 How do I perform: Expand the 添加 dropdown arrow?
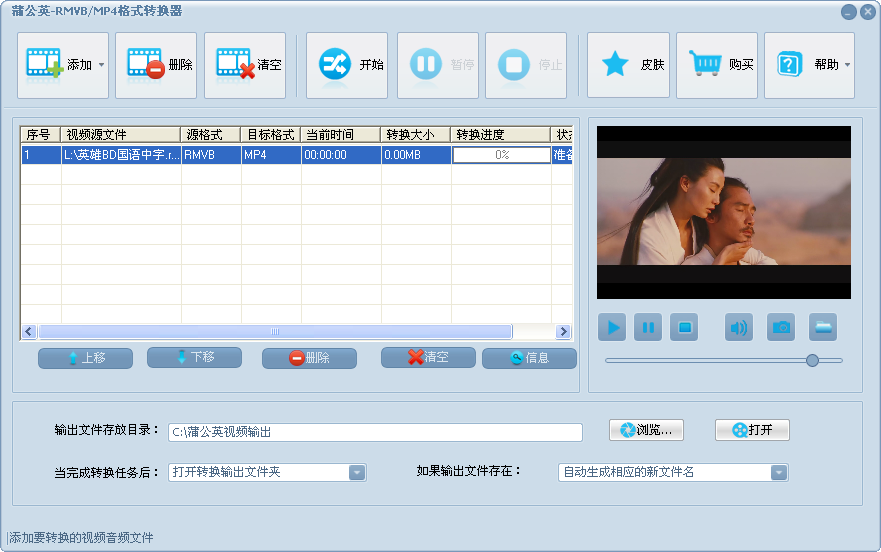[102, 65]
